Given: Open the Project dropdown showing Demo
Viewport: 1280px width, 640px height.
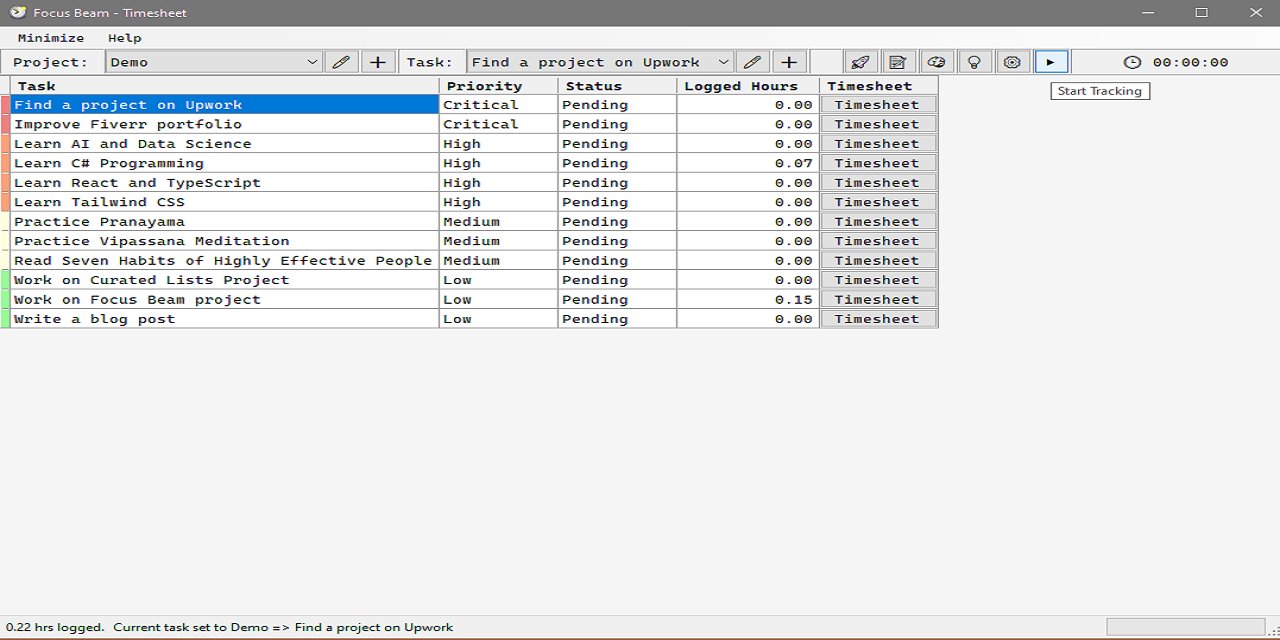Looking at the screenshot, I should tap(214, 62).
